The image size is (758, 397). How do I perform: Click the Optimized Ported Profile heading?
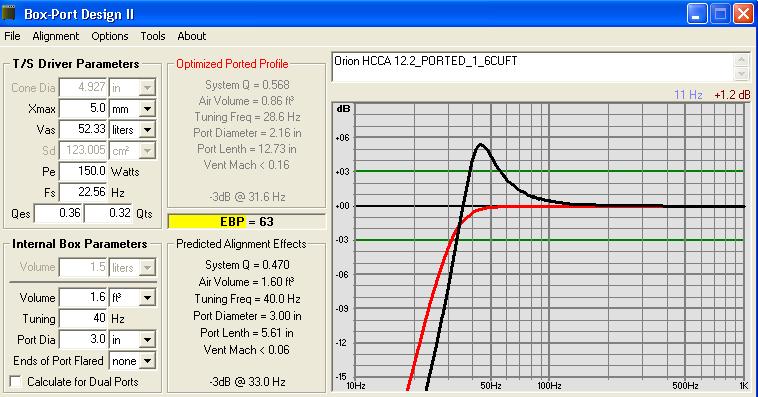pos(232,64)
